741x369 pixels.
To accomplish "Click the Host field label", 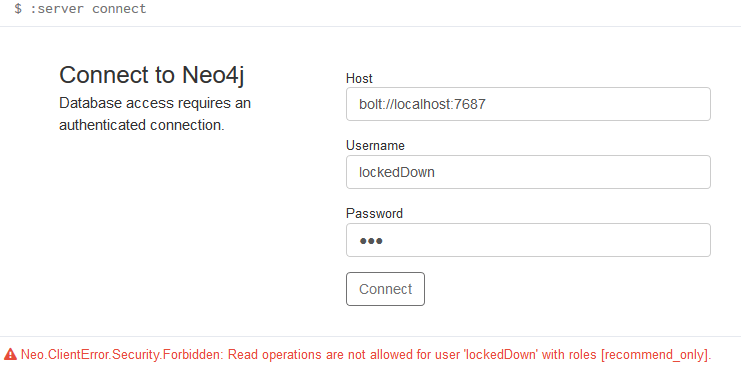I will (359, 78).
